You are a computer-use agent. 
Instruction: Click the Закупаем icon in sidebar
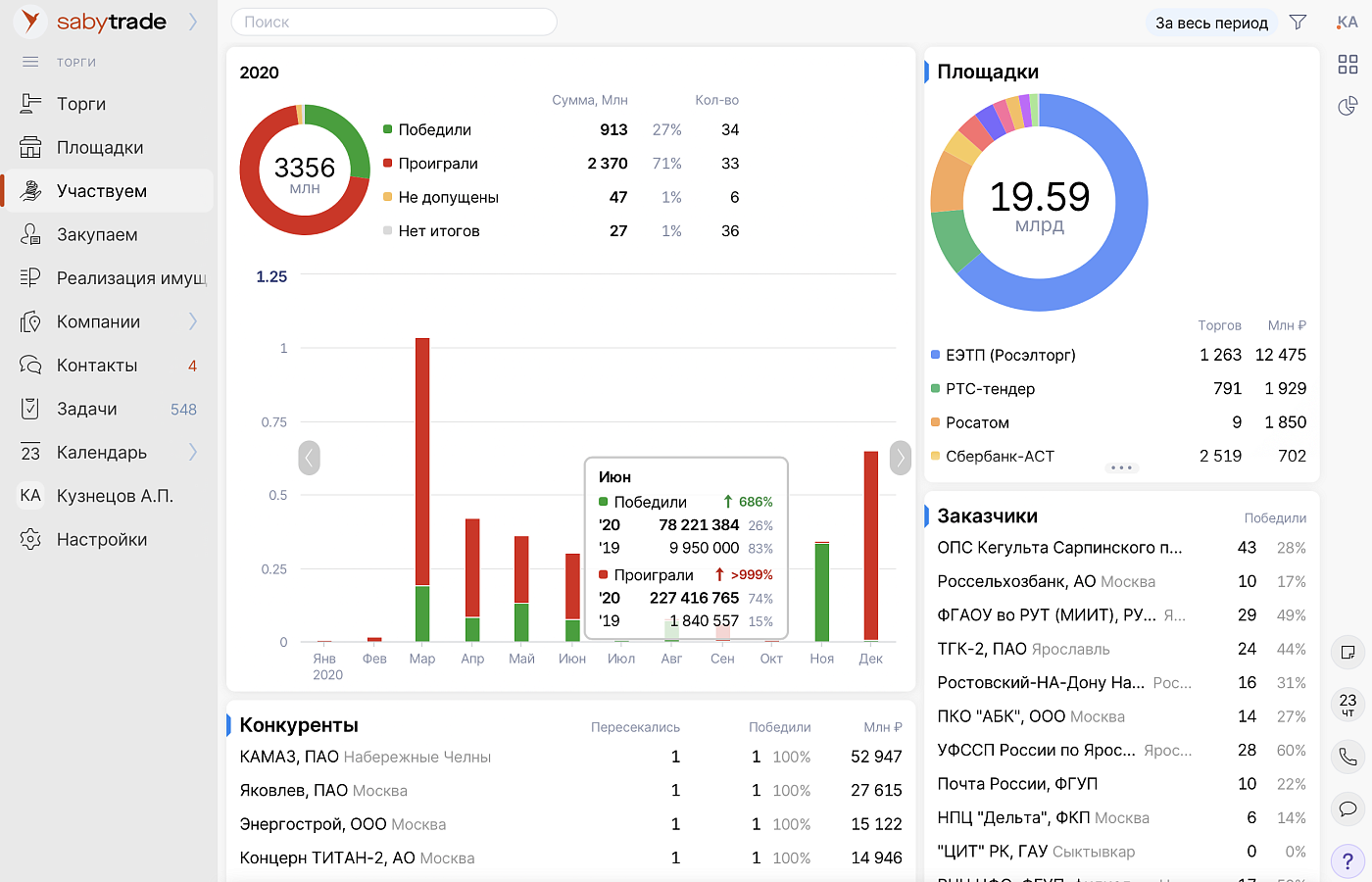[31, 234]
